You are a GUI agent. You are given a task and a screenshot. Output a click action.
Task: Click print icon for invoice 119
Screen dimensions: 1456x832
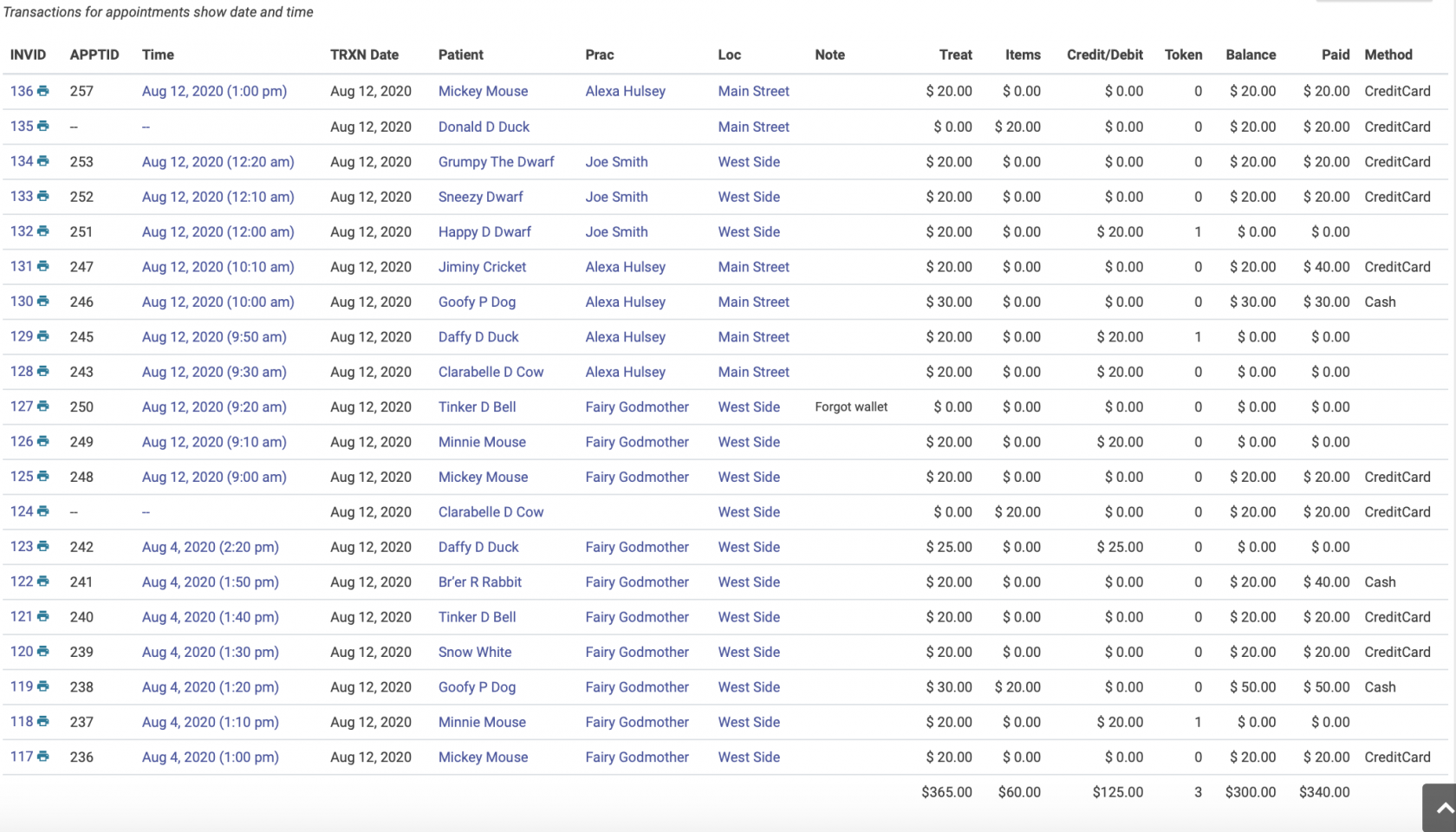(x=43, y=686)
